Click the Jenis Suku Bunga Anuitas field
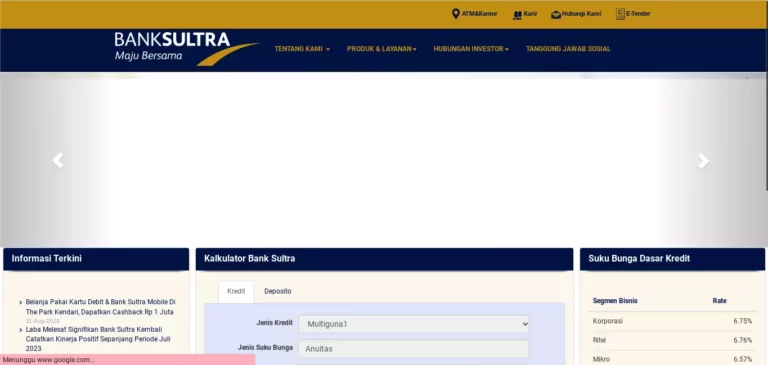This screenshot has height=365, width=768. (414, 349)
